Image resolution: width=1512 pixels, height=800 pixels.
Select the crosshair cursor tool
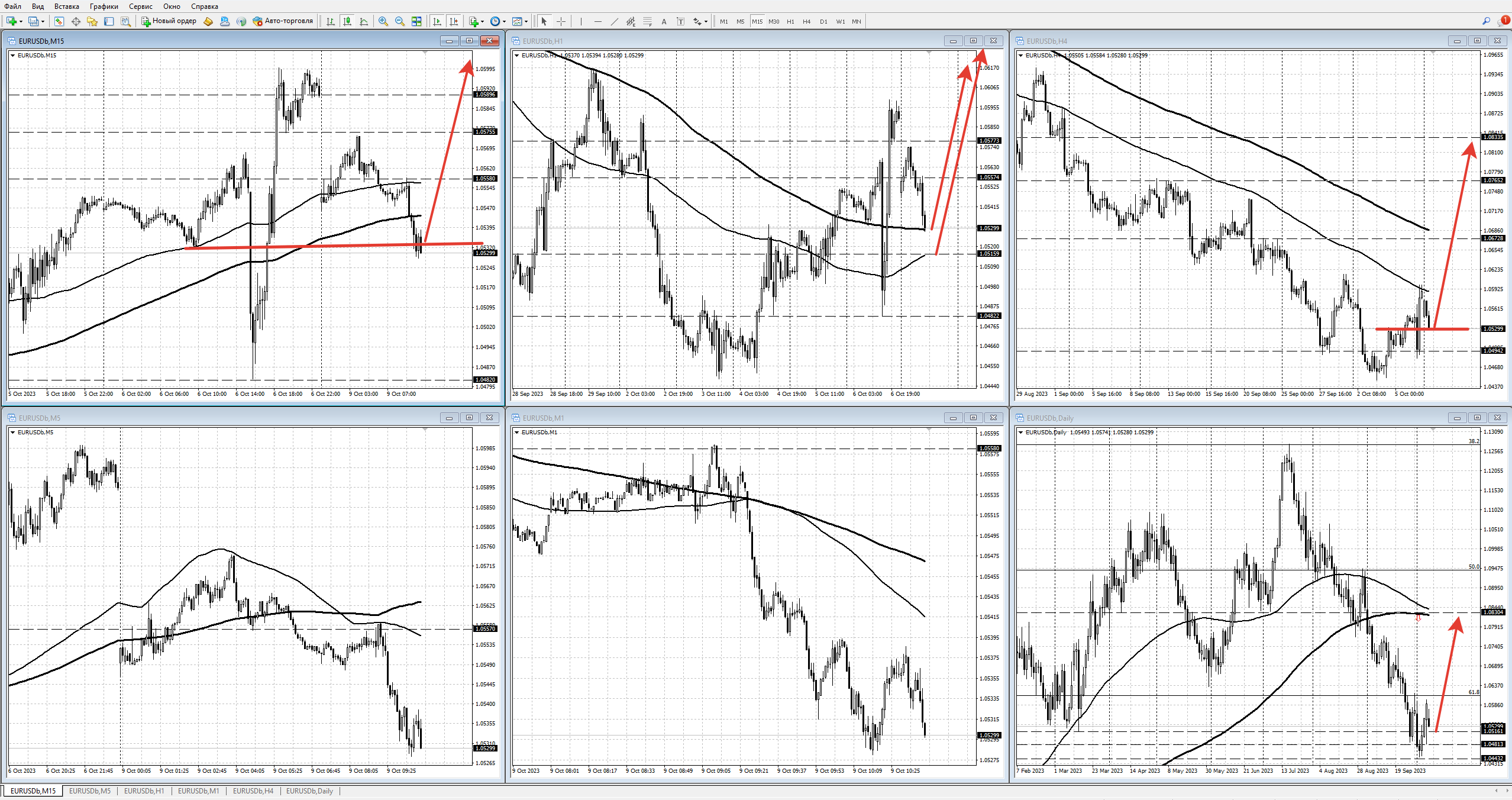click(x=561, y=21)
